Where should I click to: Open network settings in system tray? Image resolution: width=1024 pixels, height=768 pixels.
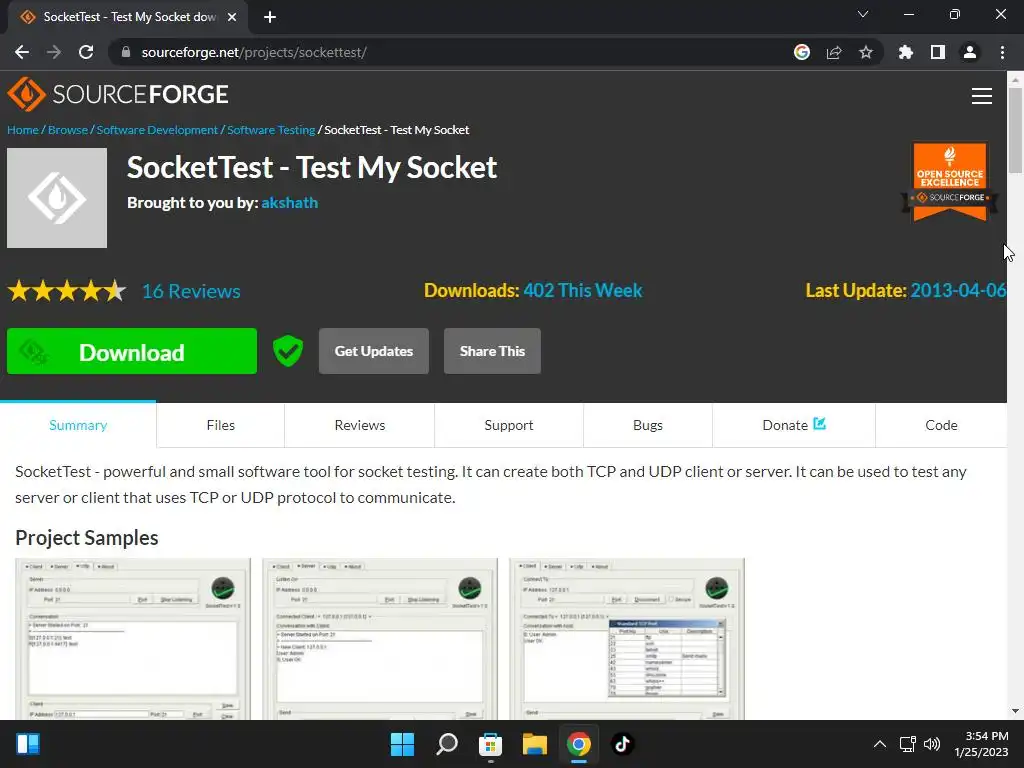[x=908, y=744]
